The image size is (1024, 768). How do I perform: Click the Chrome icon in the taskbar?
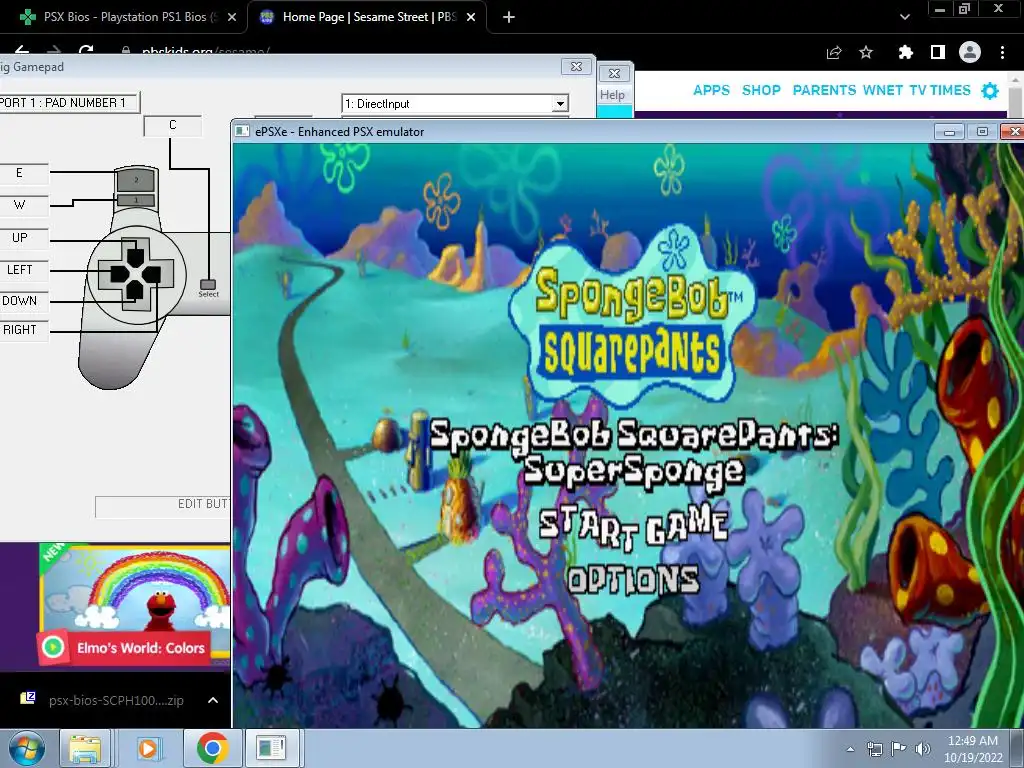tap(212, 748)
